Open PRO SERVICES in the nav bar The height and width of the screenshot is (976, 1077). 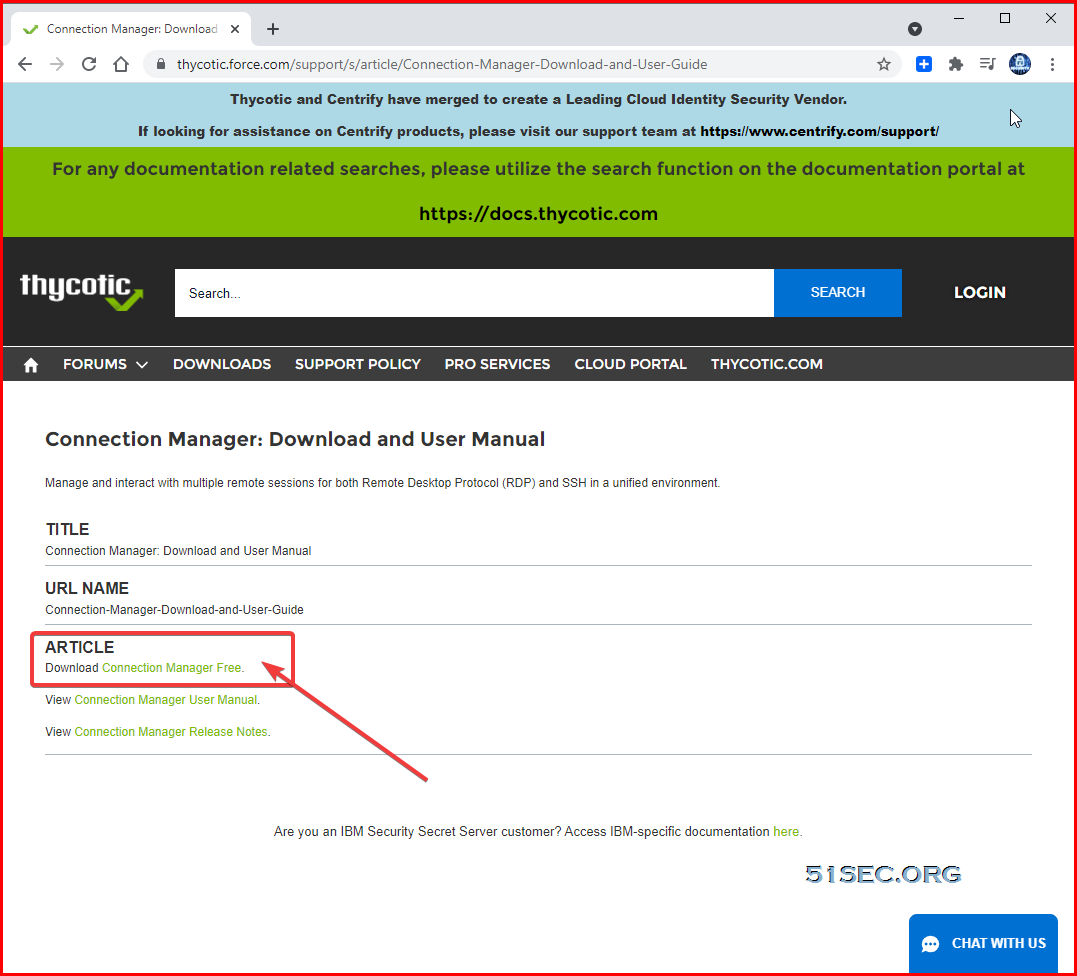[497, 365]
